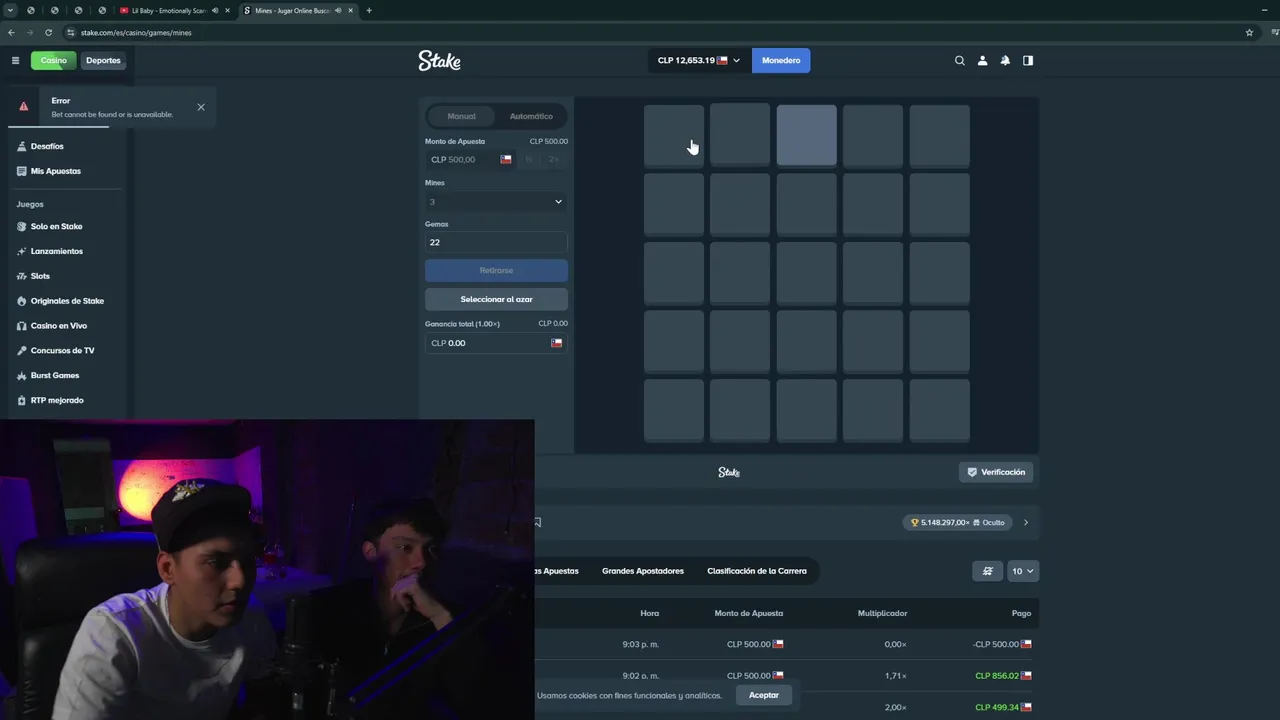Reveal the top-left tile under the cursor
This screenshot has height=720, width=1280.
click(x=674, y=135)
